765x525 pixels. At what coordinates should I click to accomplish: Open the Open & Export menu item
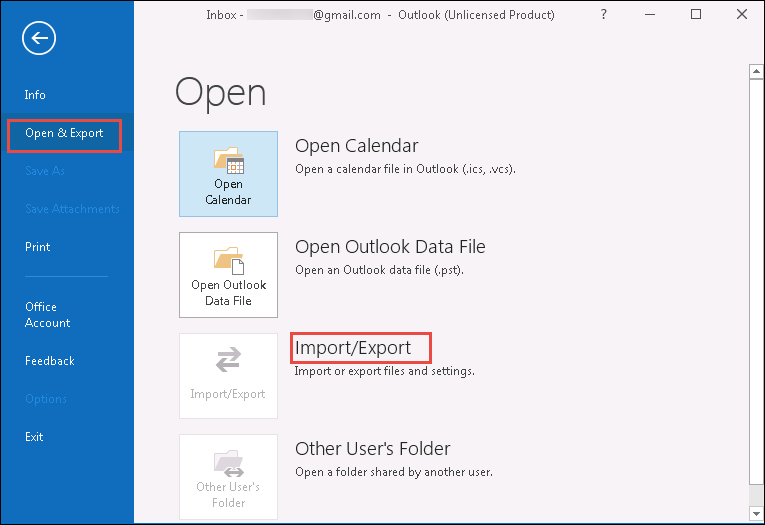tap(64, 134)
